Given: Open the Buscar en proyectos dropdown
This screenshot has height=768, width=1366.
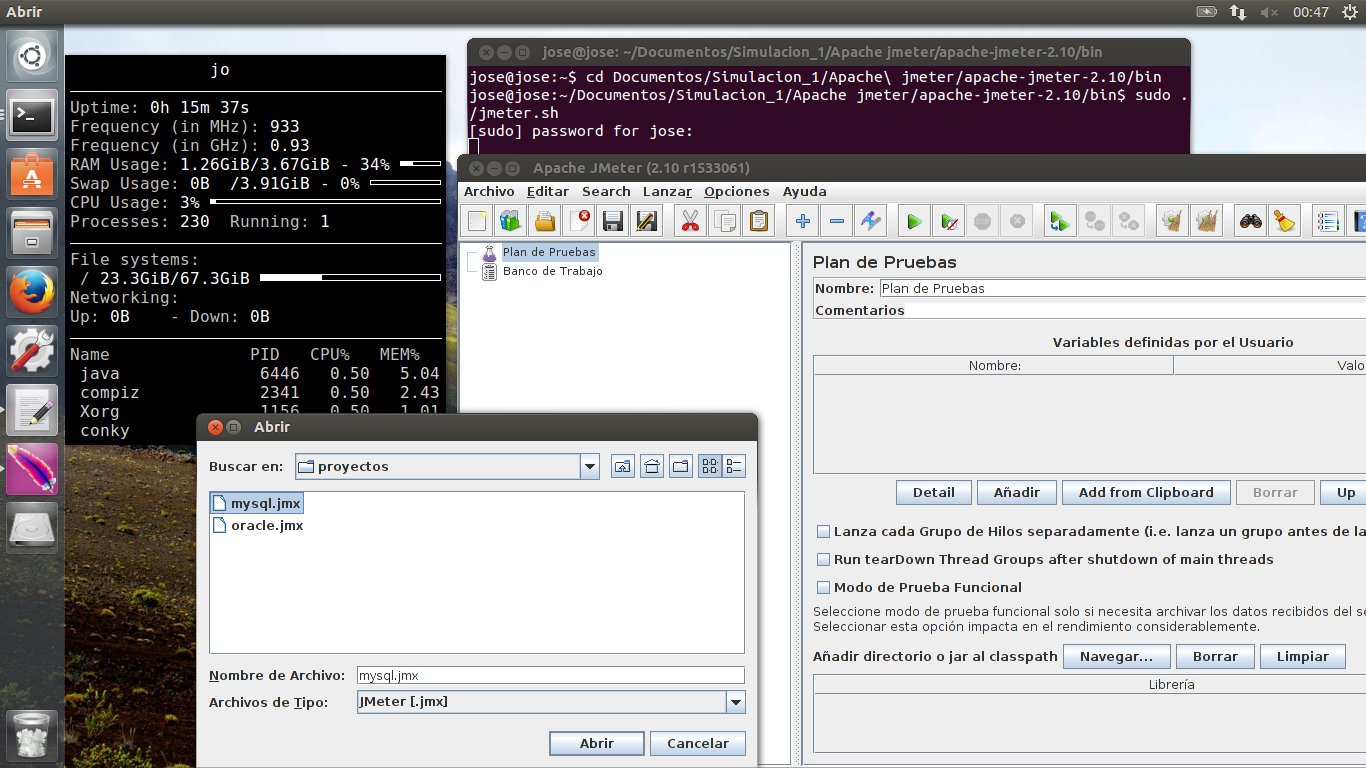Looking at the screenshot, I should pos(589,466).
